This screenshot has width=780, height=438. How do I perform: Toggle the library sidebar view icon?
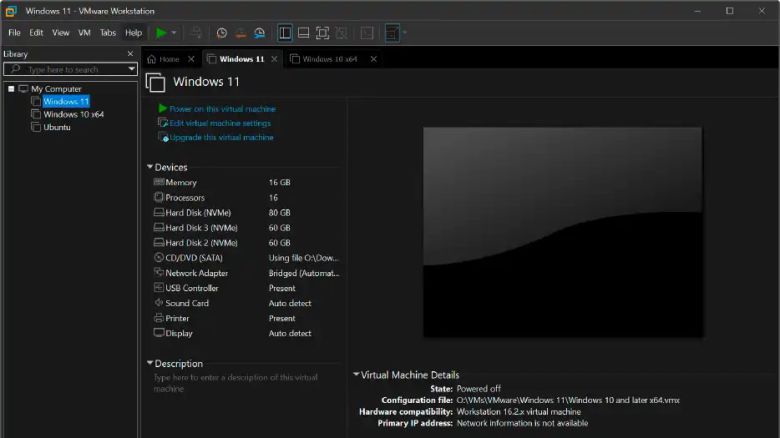285,33
